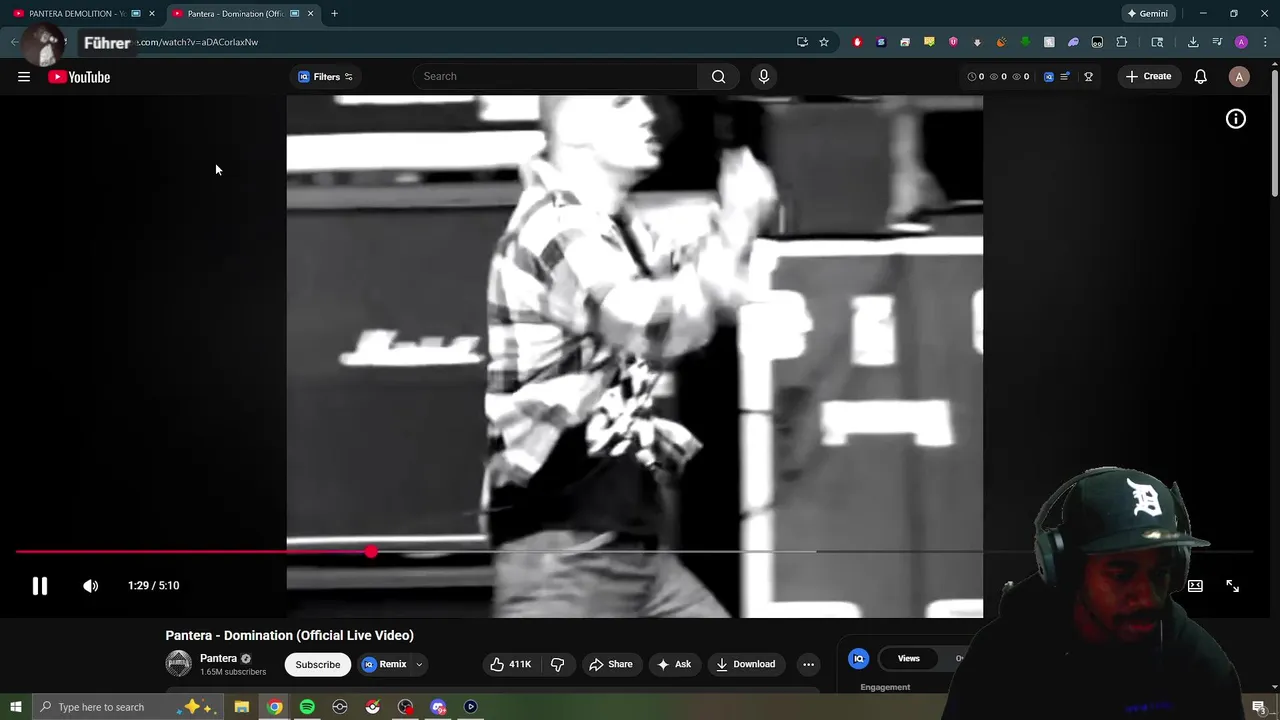Click install/cast screen icon in address bar
The width and height of the screenshot is (1280, 720).
(802, 42)
